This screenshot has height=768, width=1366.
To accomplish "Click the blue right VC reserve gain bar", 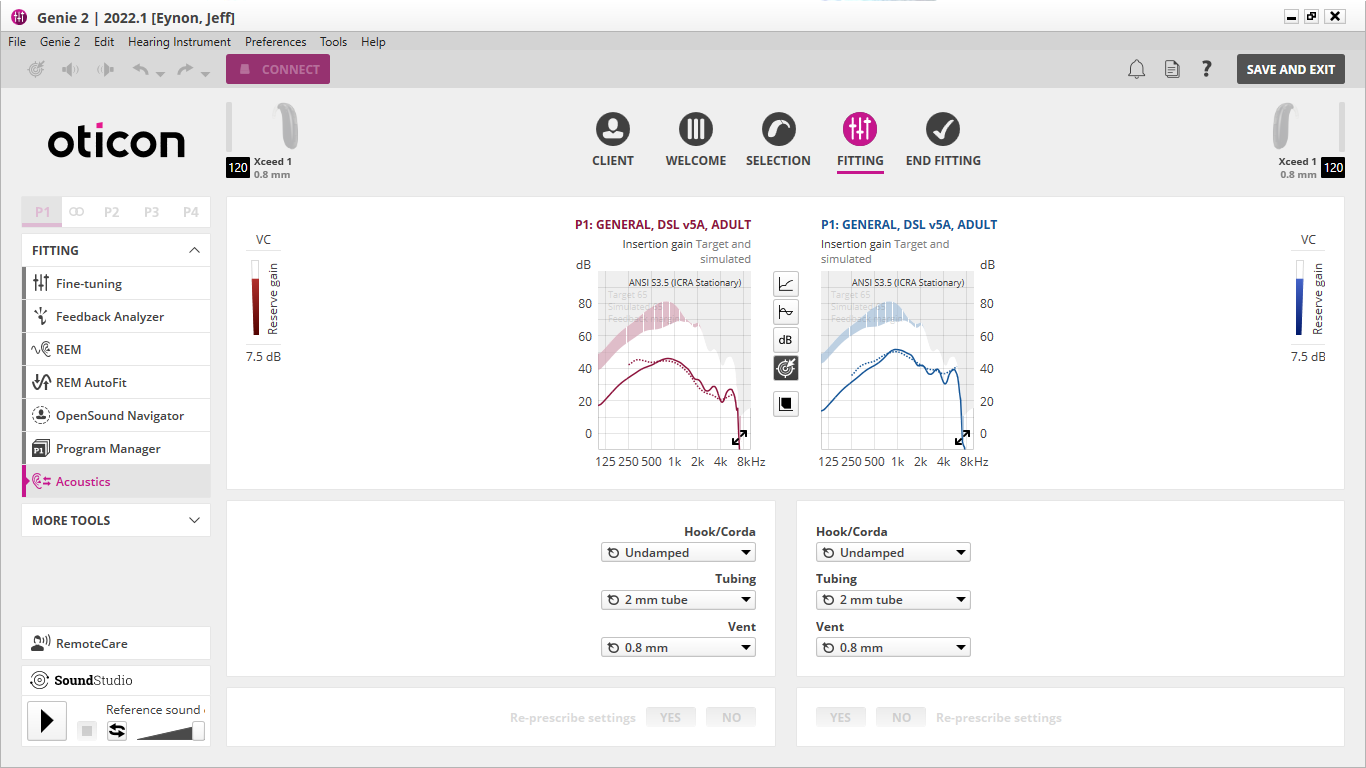I will [x=1300, y=298].
